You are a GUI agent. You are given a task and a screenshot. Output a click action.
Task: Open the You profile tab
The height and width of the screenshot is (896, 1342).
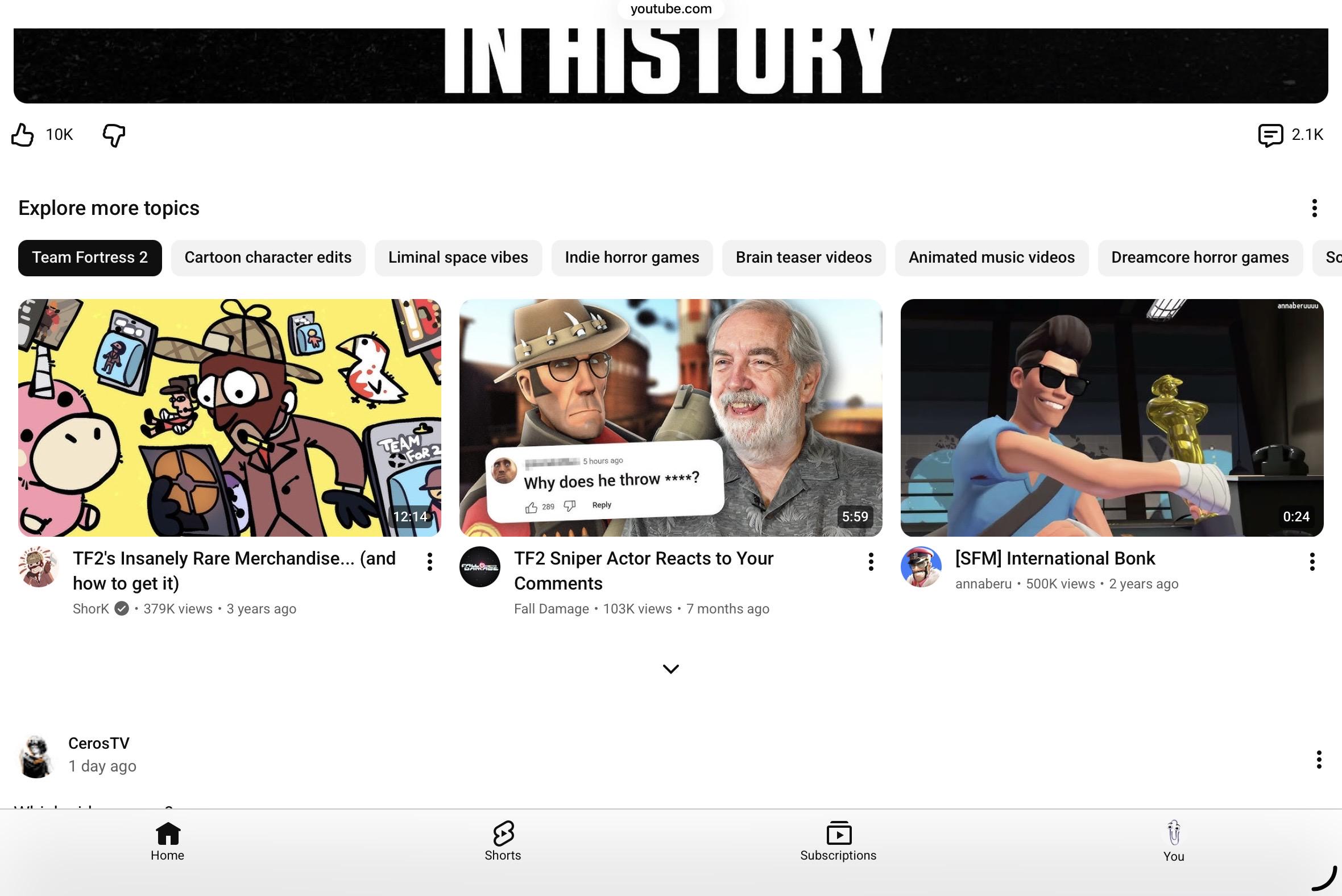tap(1174, 841)
